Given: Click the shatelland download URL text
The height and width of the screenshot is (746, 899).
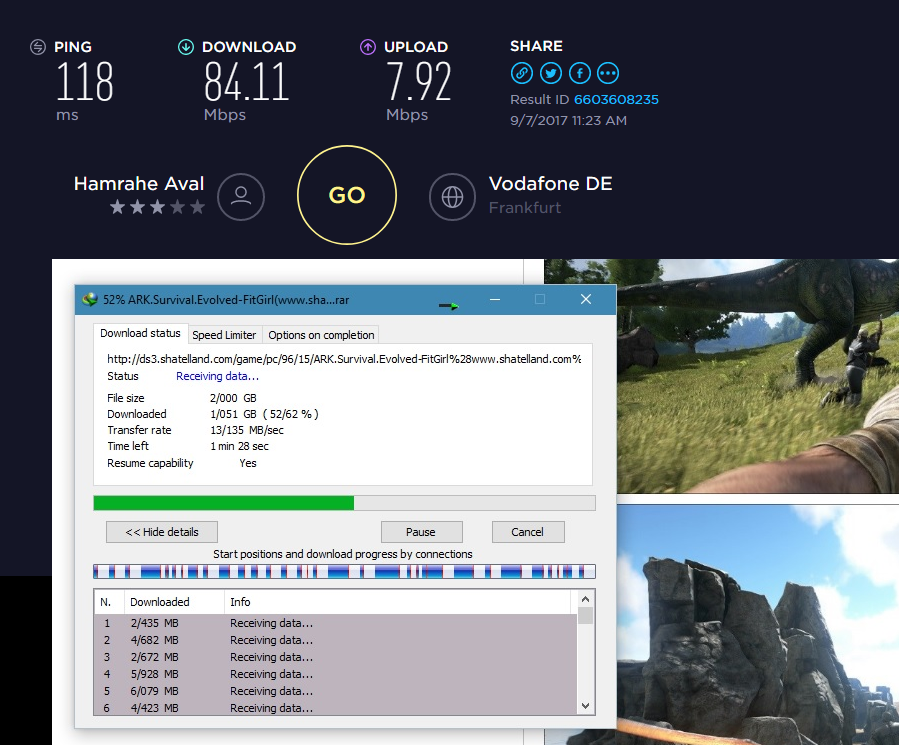Looking at the screenshot, I should pos(344,359).
